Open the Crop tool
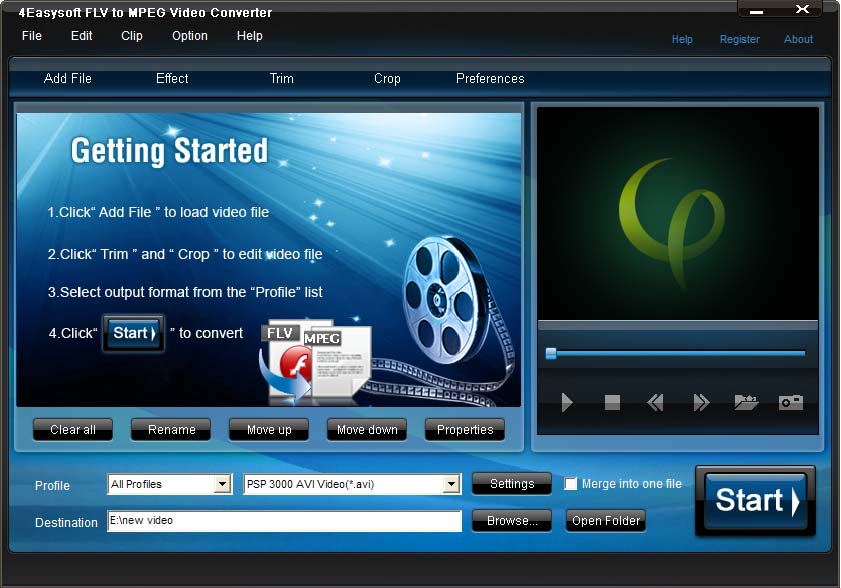Image resolution: width=841 pixels, height=588 pixels. [x=387, y=79]
